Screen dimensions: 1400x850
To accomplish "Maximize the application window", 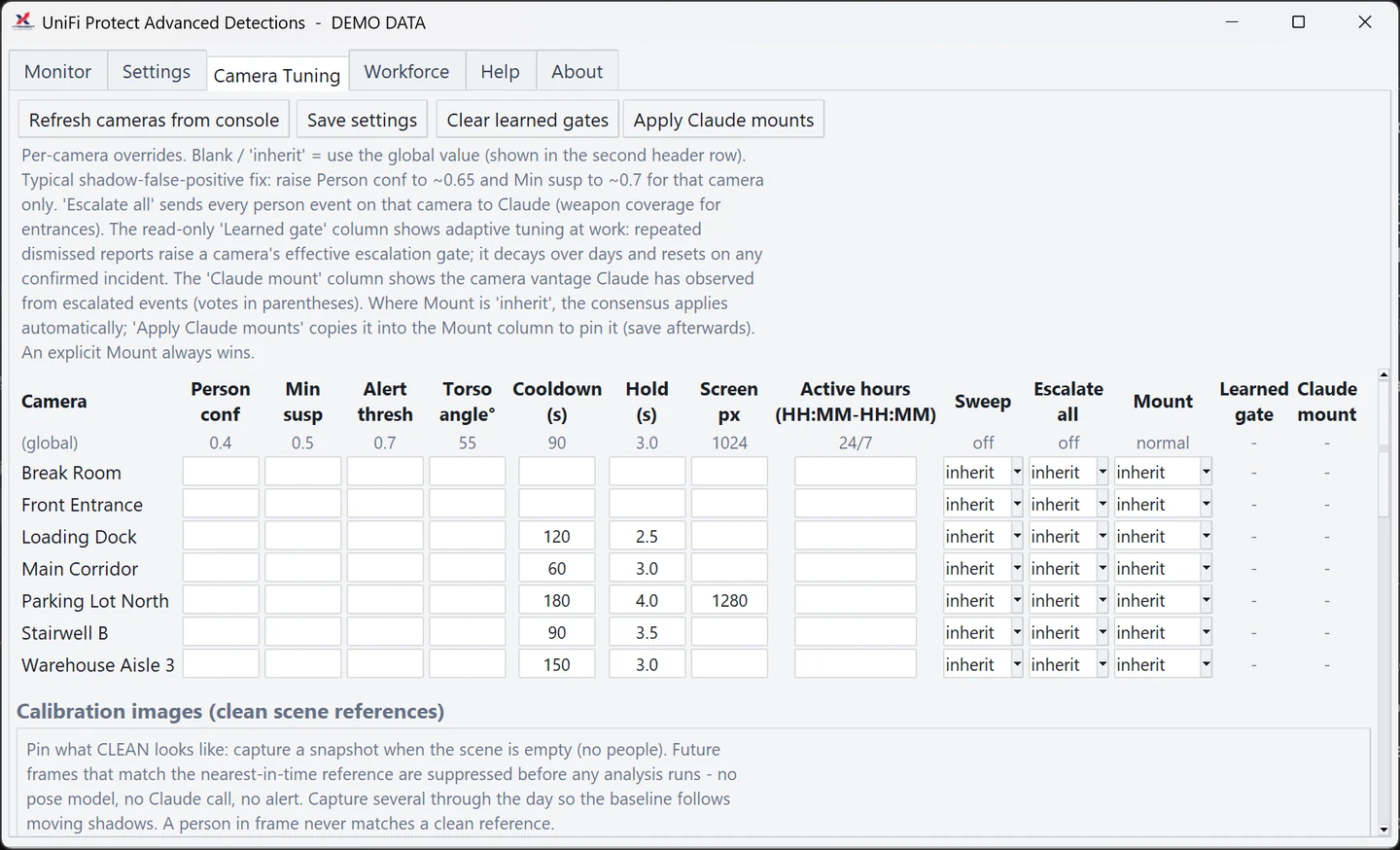I will pyautogui.click(x=1298, y=21).
